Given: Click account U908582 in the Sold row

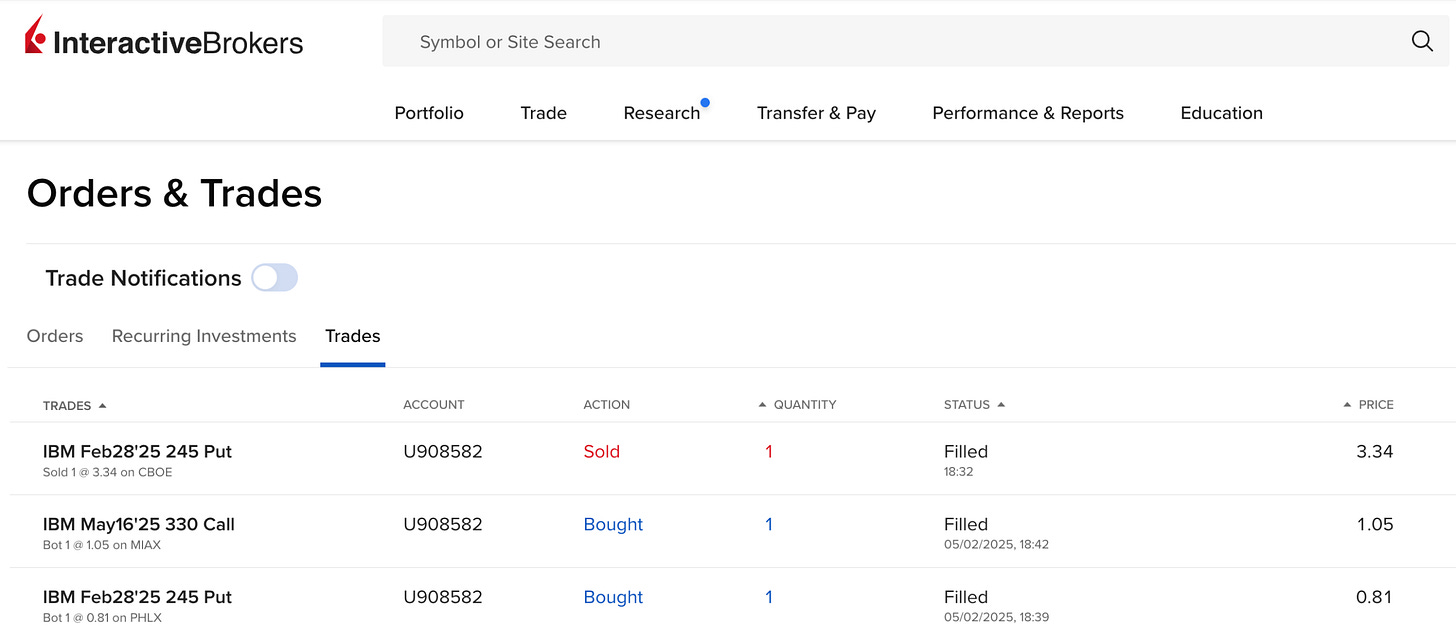Looking at the screenshot, I should 443,451.
